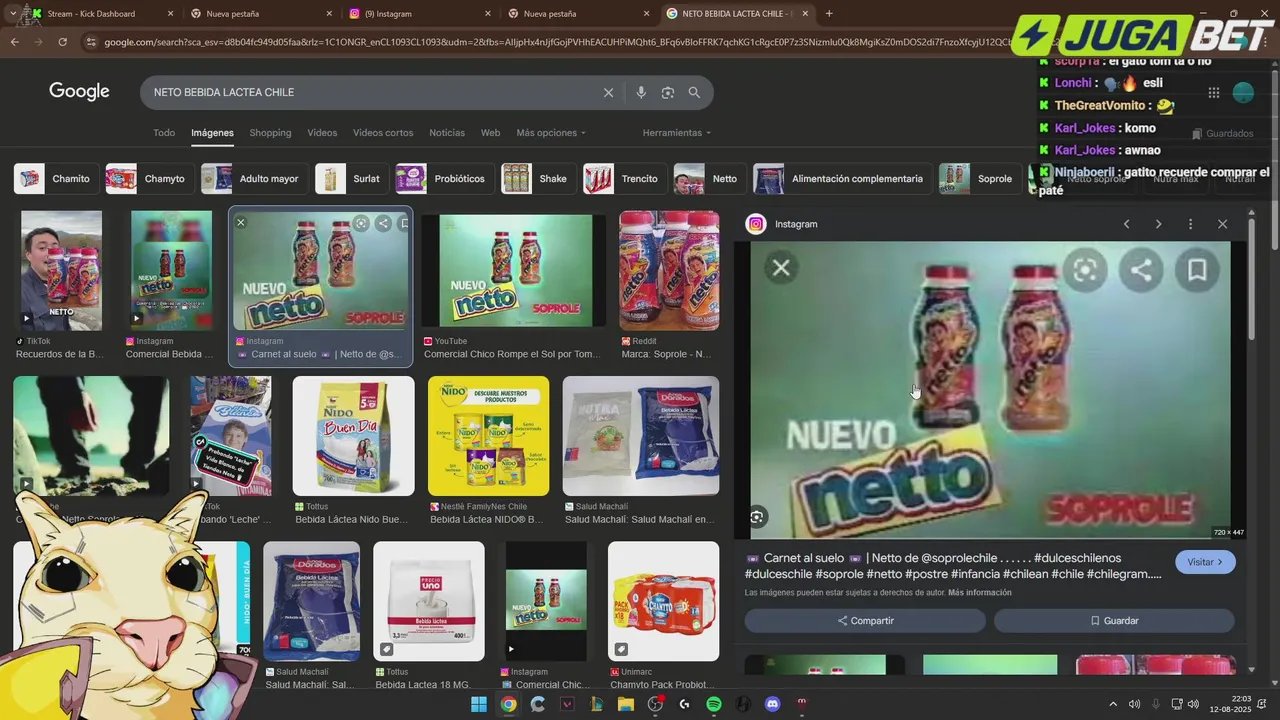Show next image in preview panel
Image resolution: width=1280 pixels, height=720 pixels.
point(1158,224)
